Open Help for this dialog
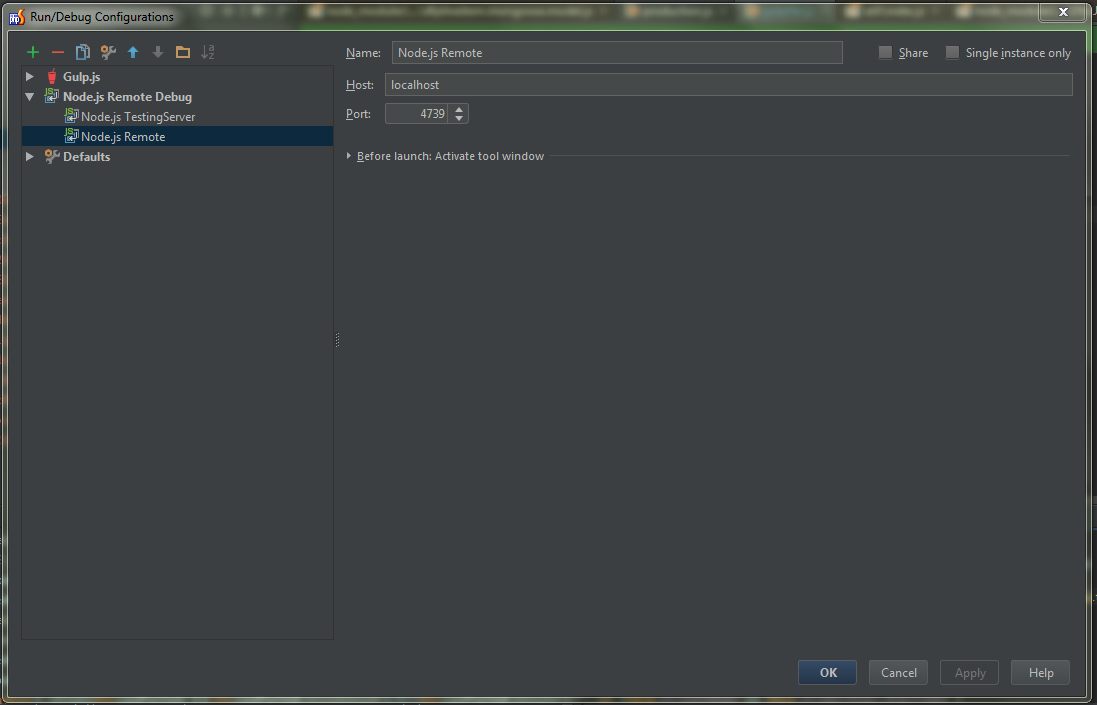1097x705 pixels. (x=1040, y=672)
